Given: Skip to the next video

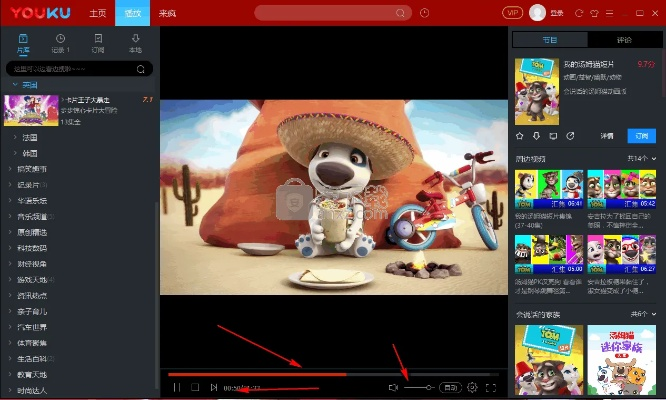Looking at the screenshot, I should 214,387.
